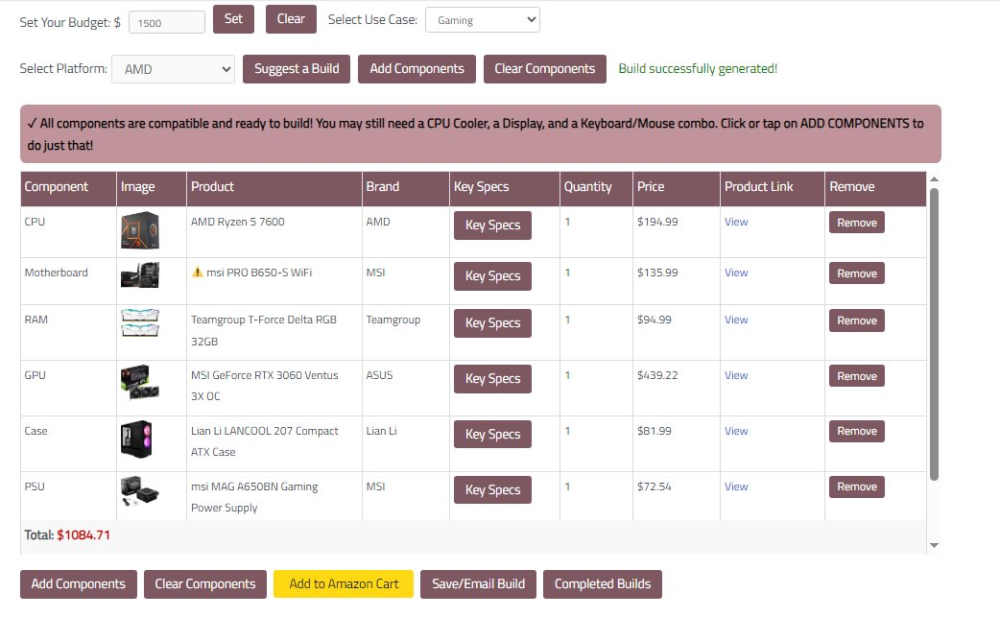Remove the GPU from the build
Screen dimensions: 1000x617
(x=856, y=376)
